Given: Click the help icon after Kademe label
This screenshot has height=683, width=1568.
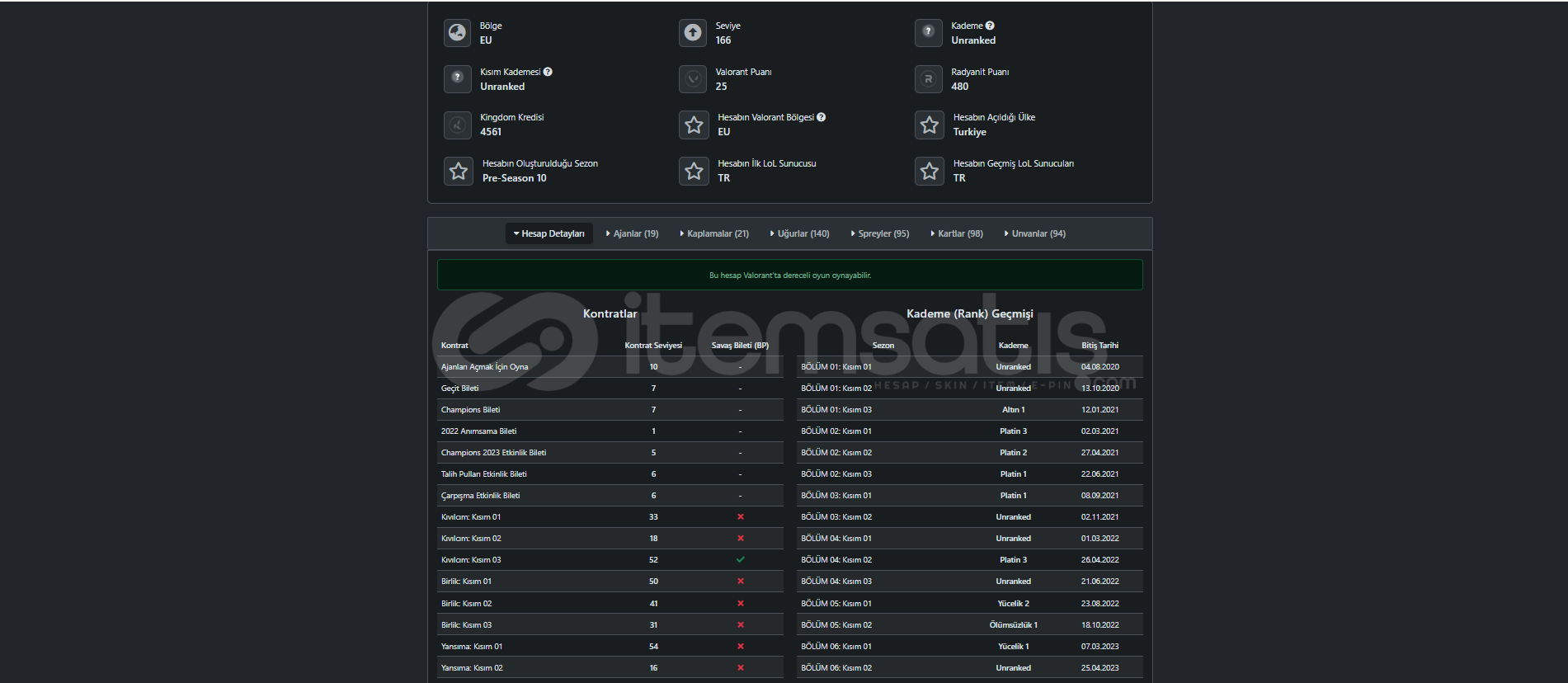Looking at the screenshot, I should [x=990, y=26].
